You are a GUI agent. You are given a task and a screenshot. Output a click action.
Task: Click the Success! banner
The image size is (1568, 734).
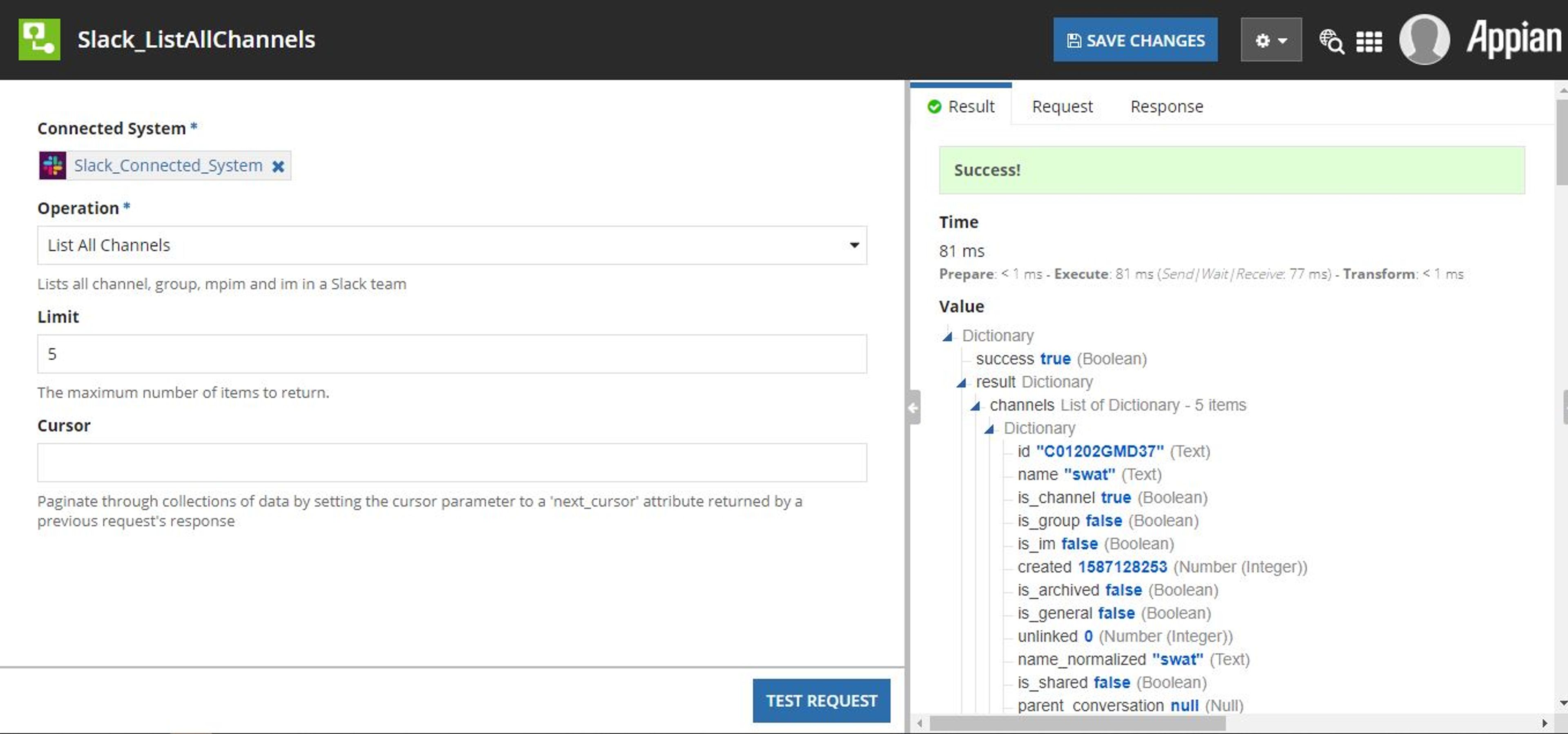[x=1232, y=170]
